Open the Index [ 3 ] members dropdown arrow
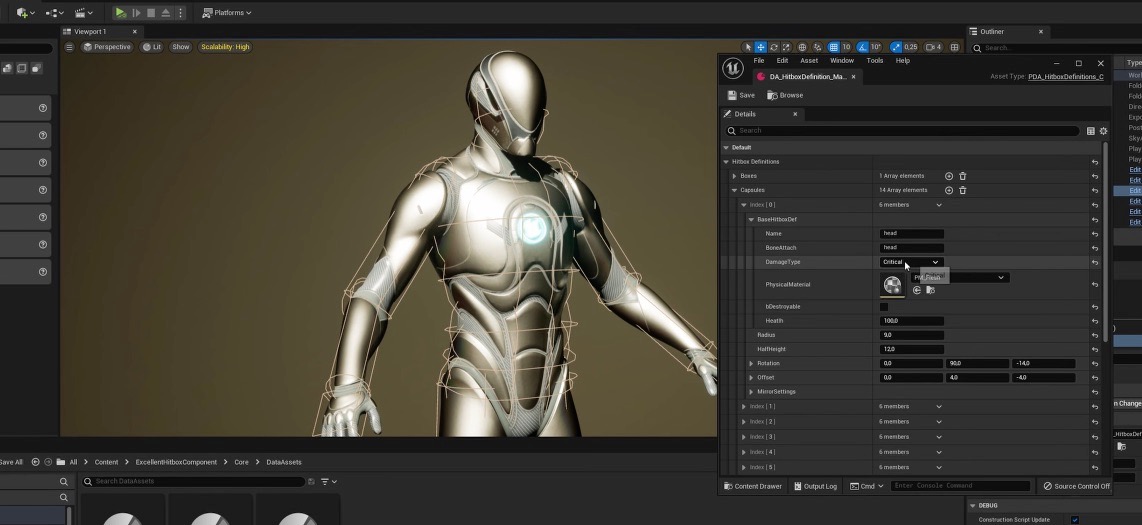Image resolution: width=1142 pixels, height=525 pixels. [939, 437]
